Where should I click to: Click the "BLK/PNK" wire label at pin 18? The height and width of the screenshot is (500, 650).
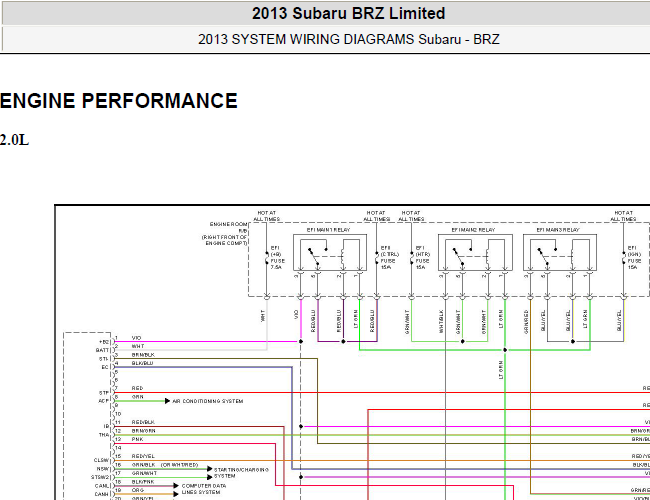click(x=143, y=482)
